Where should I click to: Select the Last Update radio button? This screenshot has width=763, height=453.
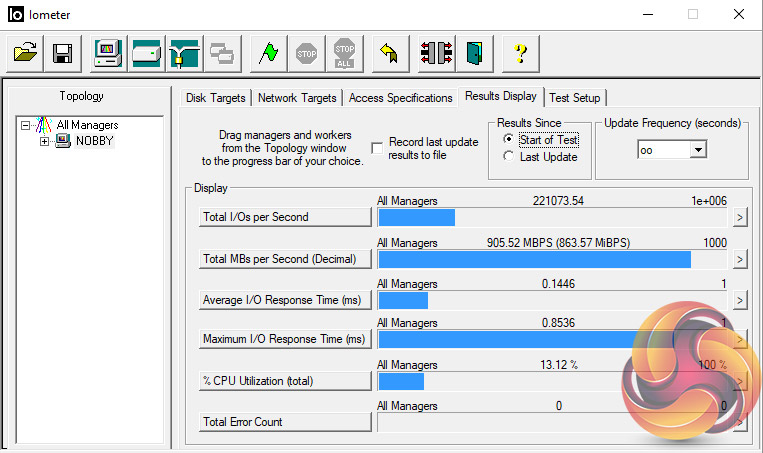point(509,157)
